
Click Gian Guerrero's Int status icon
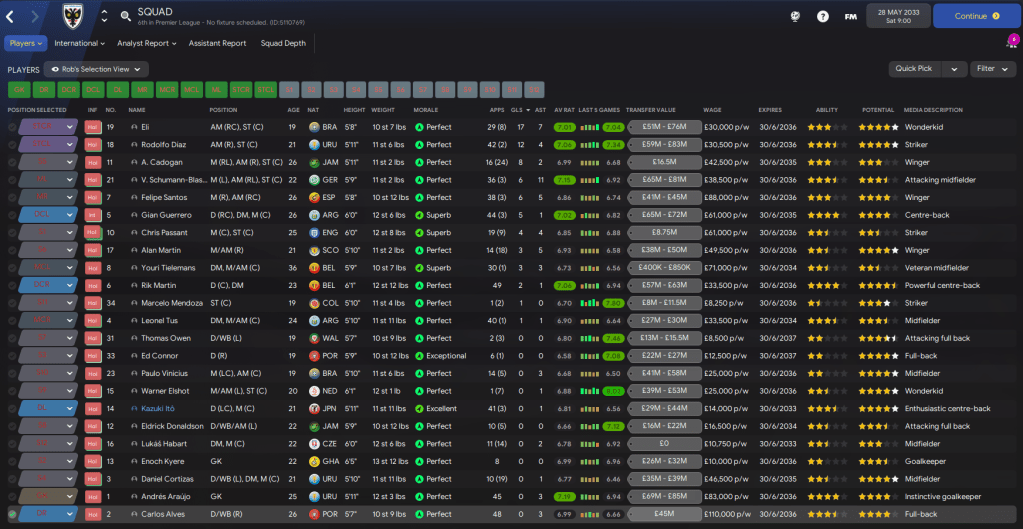pos(93,215)
